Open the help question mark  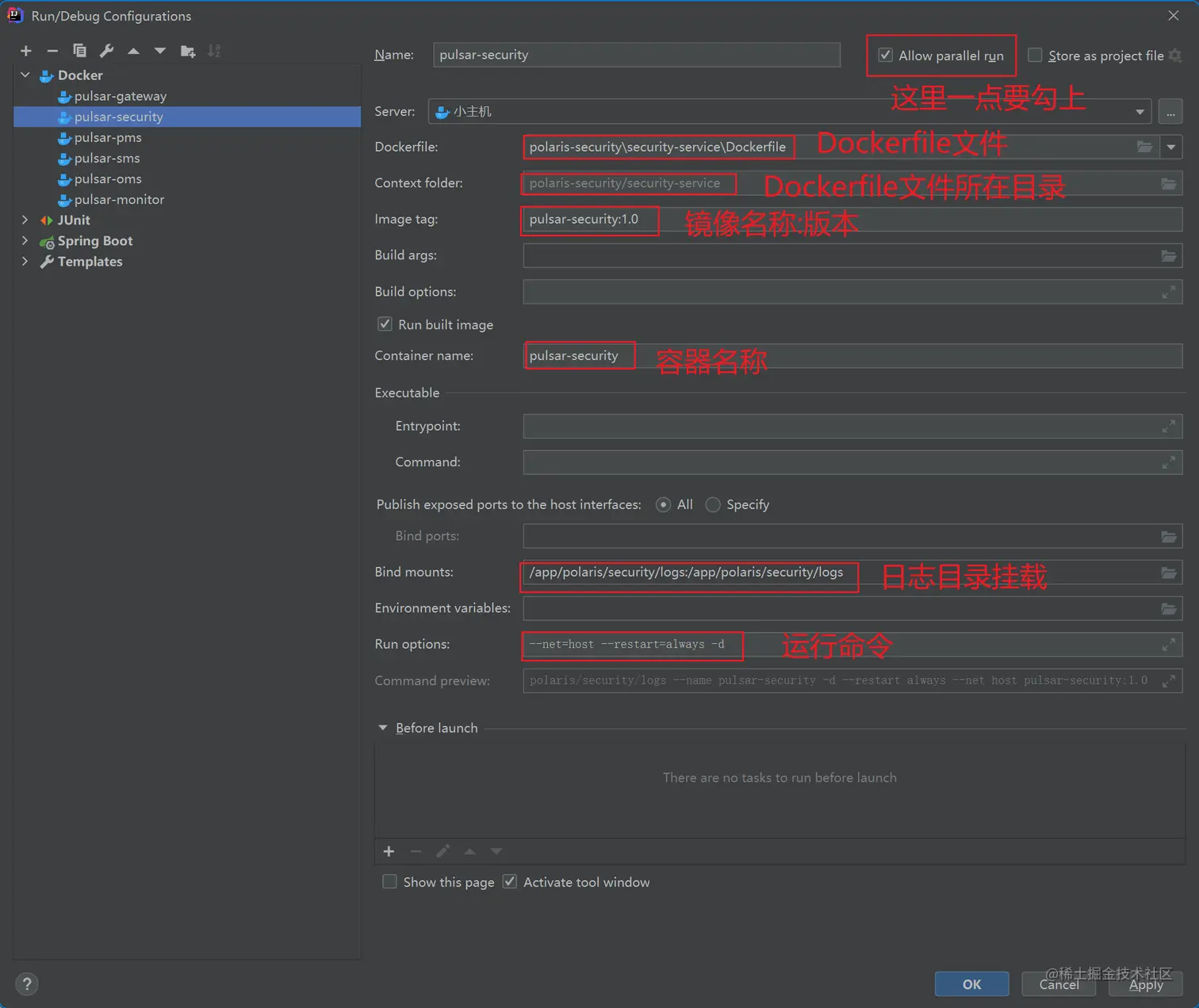coord(27,984)
